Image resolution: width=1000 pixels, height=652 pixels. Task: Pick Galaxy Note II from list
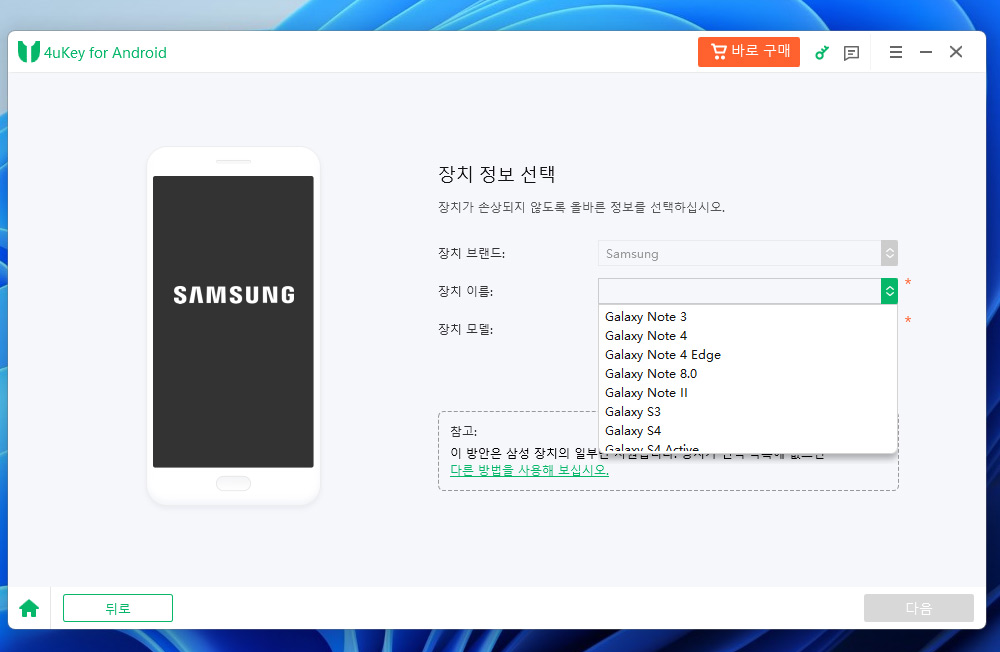click(x=747, y=393)
